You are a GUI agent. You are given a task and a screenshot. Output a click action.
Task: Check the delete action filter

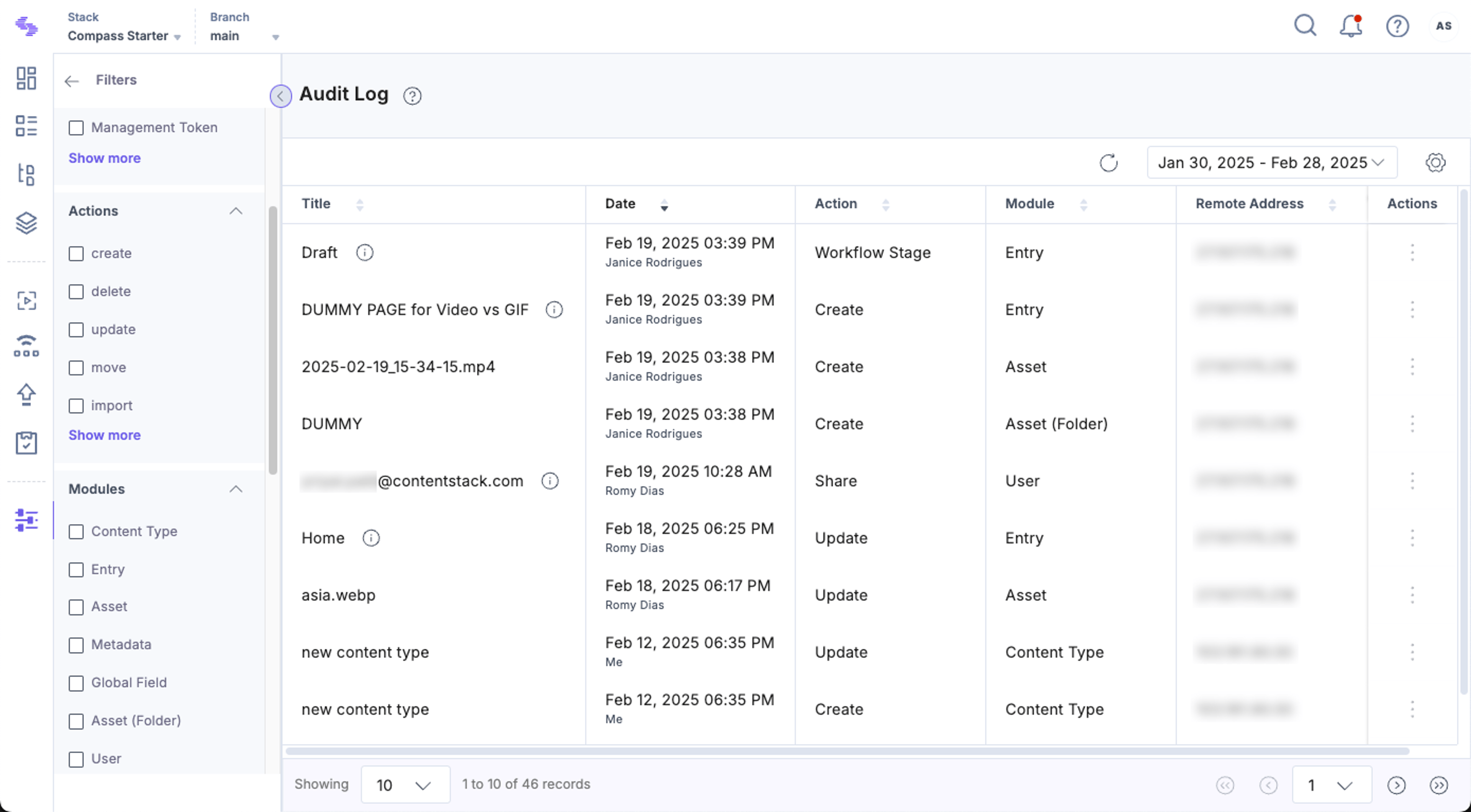tap(76, 292)
